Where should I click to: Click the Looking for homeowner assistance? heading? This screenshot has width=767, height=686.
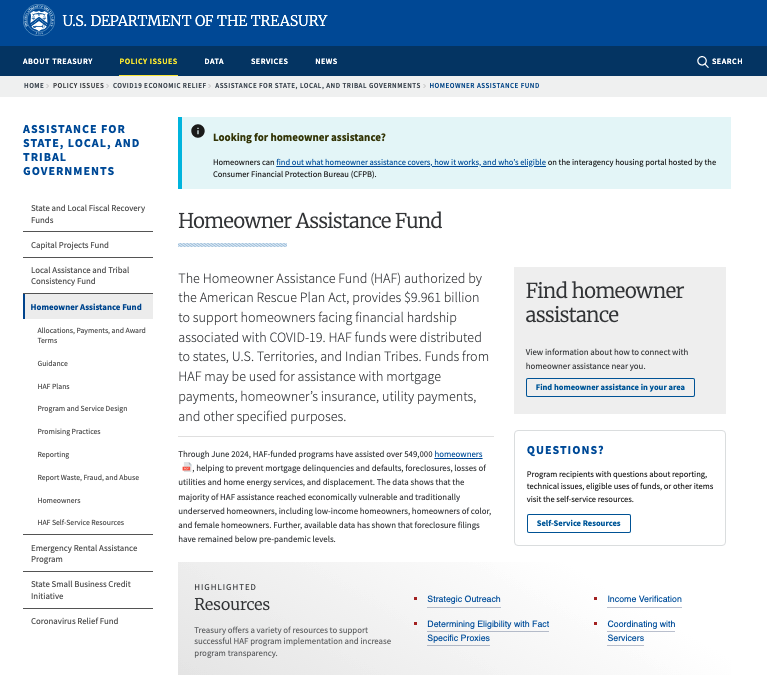(x=299, y=137)
